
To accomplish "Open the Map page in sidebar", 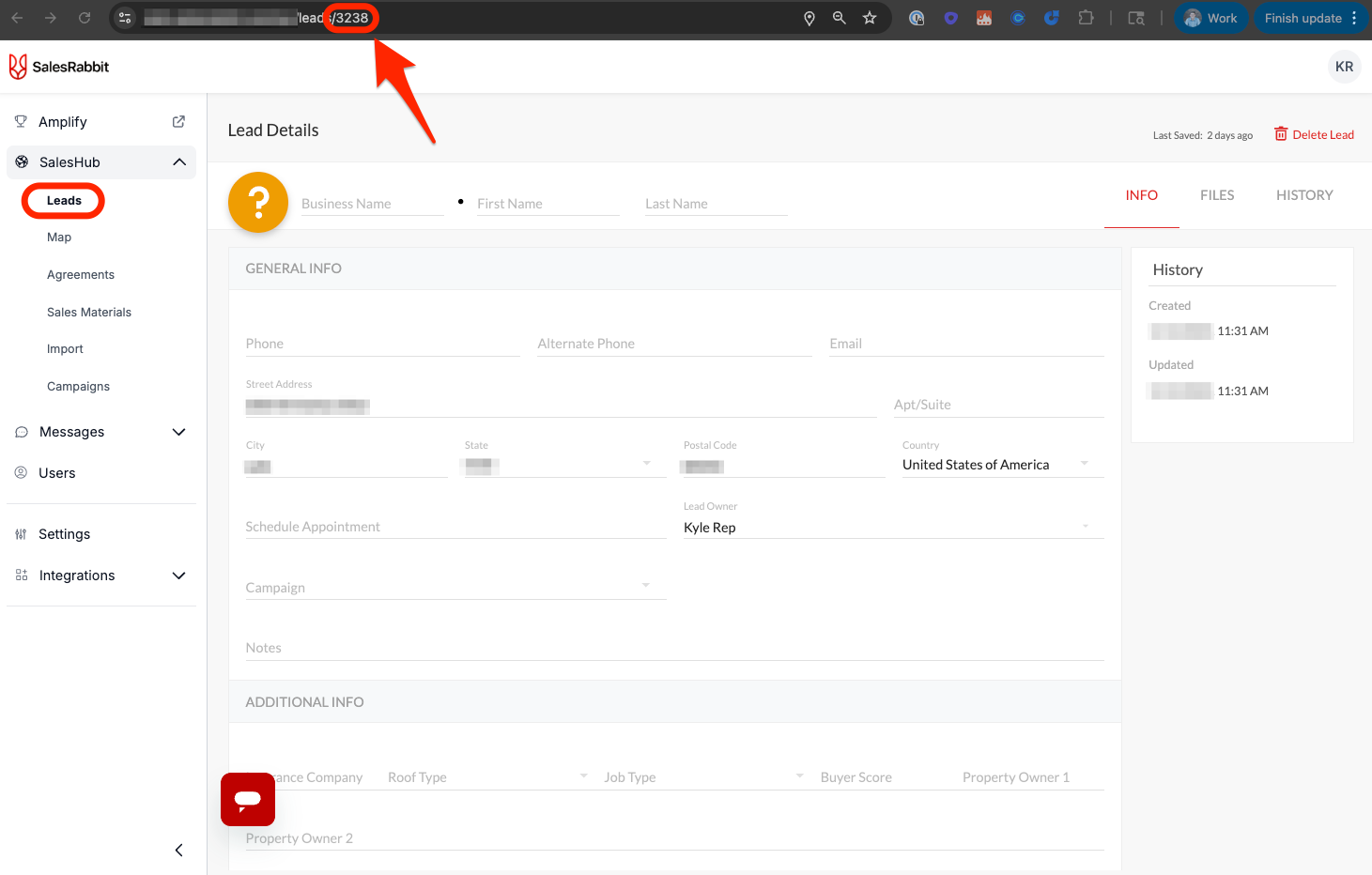I will [x=59, y=238].
